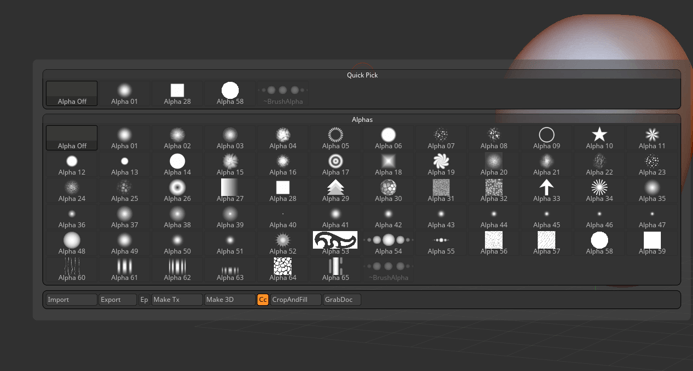Select the Alpha 60 scratches alpha
This screenshot has height=371, width=693.
(72, 270)
